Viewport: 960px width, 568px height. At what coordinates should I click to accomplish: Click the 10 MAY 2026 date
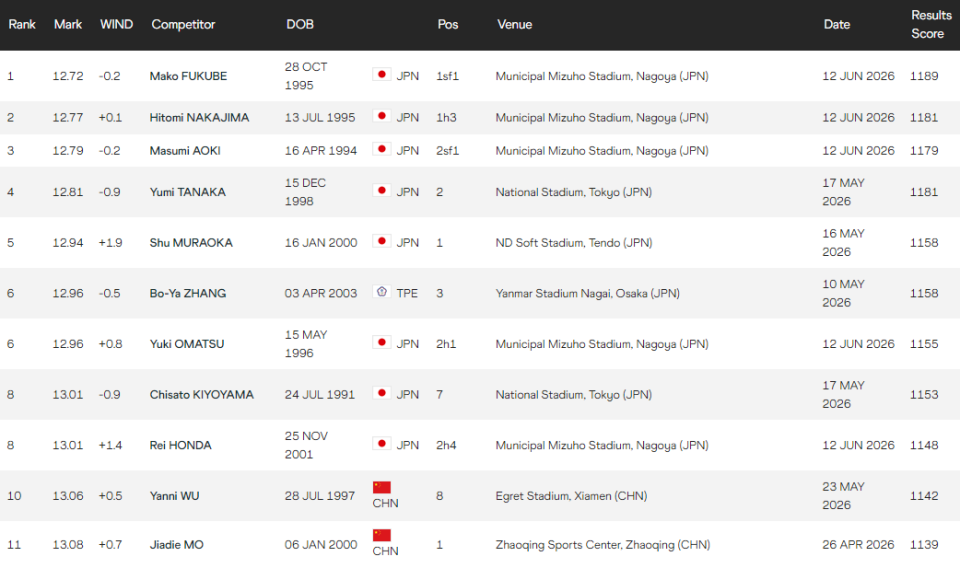click(843, 293)
